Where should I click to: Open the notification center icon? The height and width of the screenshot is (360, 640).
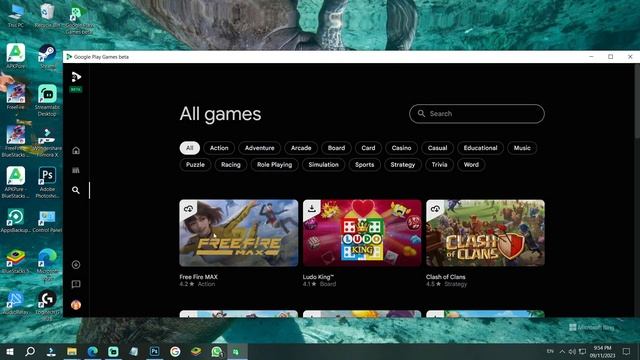click(x=627, y=351)
